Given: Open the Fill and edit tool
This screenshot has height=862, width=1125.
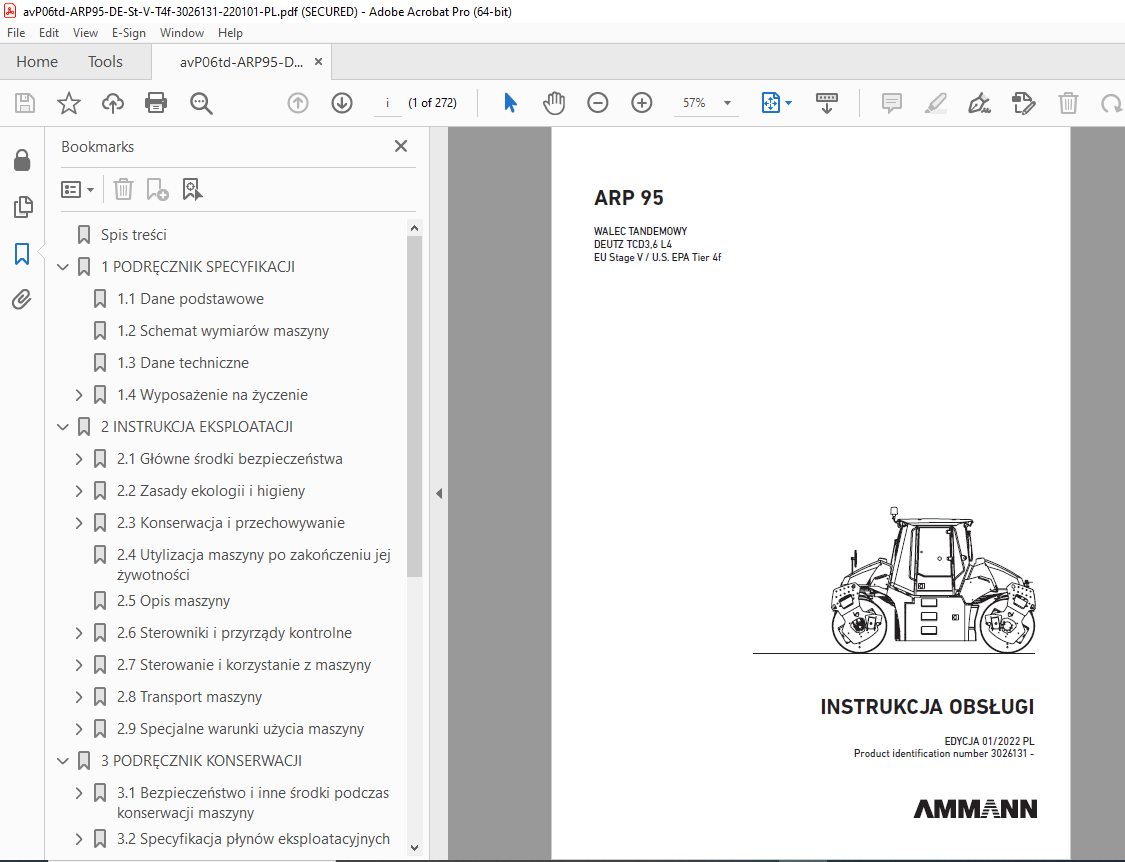Looking at the screenshot, I should click(x=1023, y=103).
